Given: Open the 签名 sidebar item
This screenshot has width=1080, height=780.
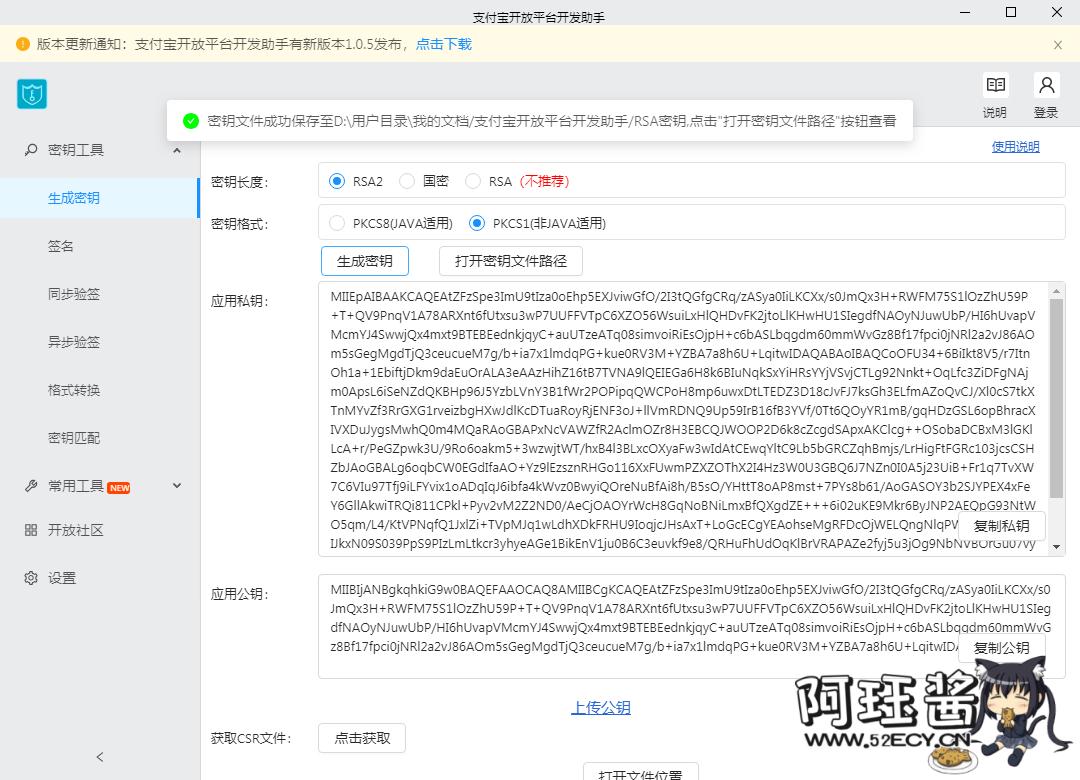Looking at the screenshot, I should [x=100, y=246].
